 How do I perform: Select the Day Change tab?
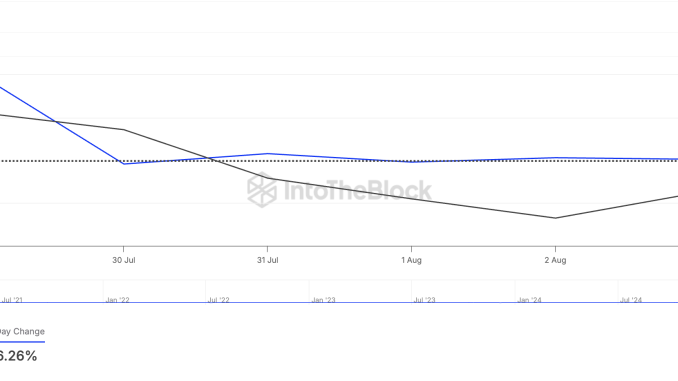pyautogui.click(x=22, y=332)
